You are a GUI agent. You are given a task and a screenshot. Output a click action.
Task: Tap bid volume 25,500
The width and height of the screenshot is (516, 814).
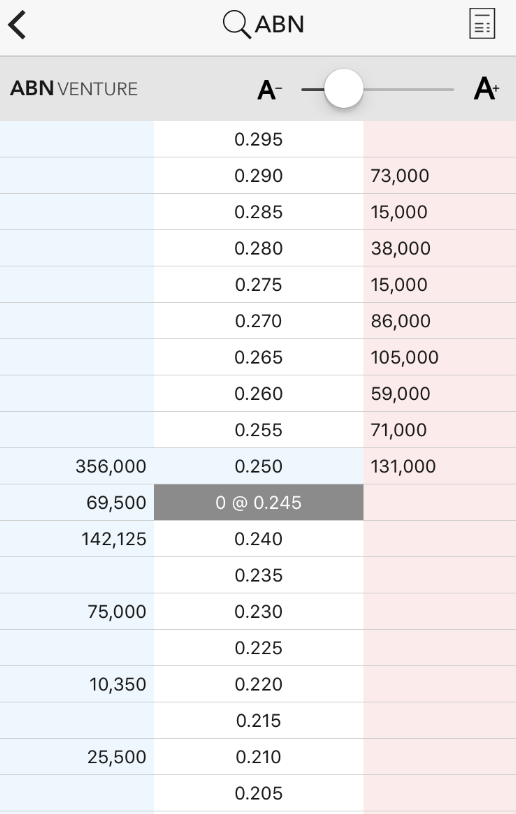(117, 757)
